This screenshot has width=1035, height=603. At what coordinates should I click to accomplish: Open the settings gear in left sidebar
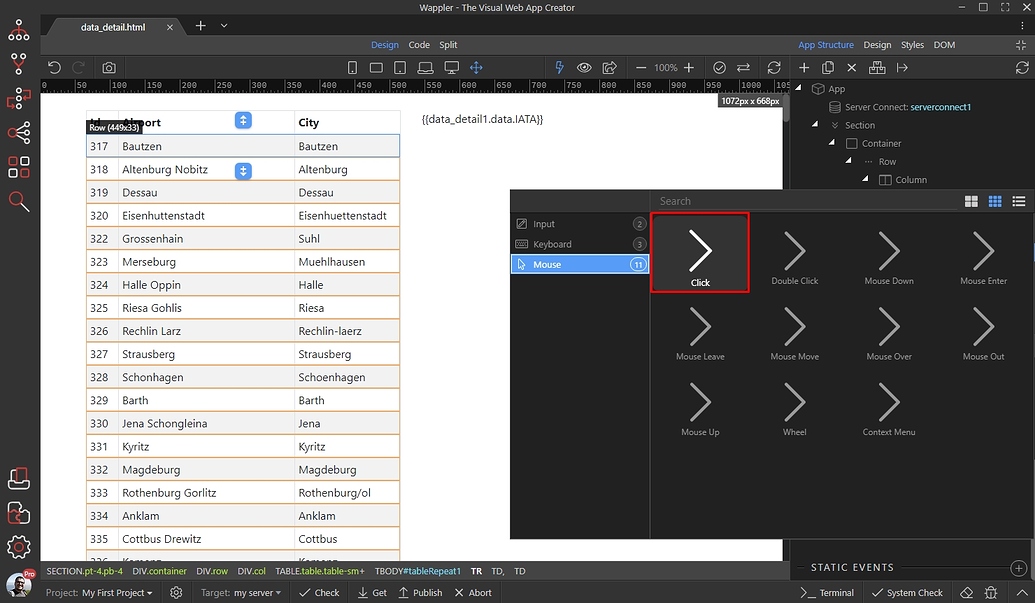19,547
